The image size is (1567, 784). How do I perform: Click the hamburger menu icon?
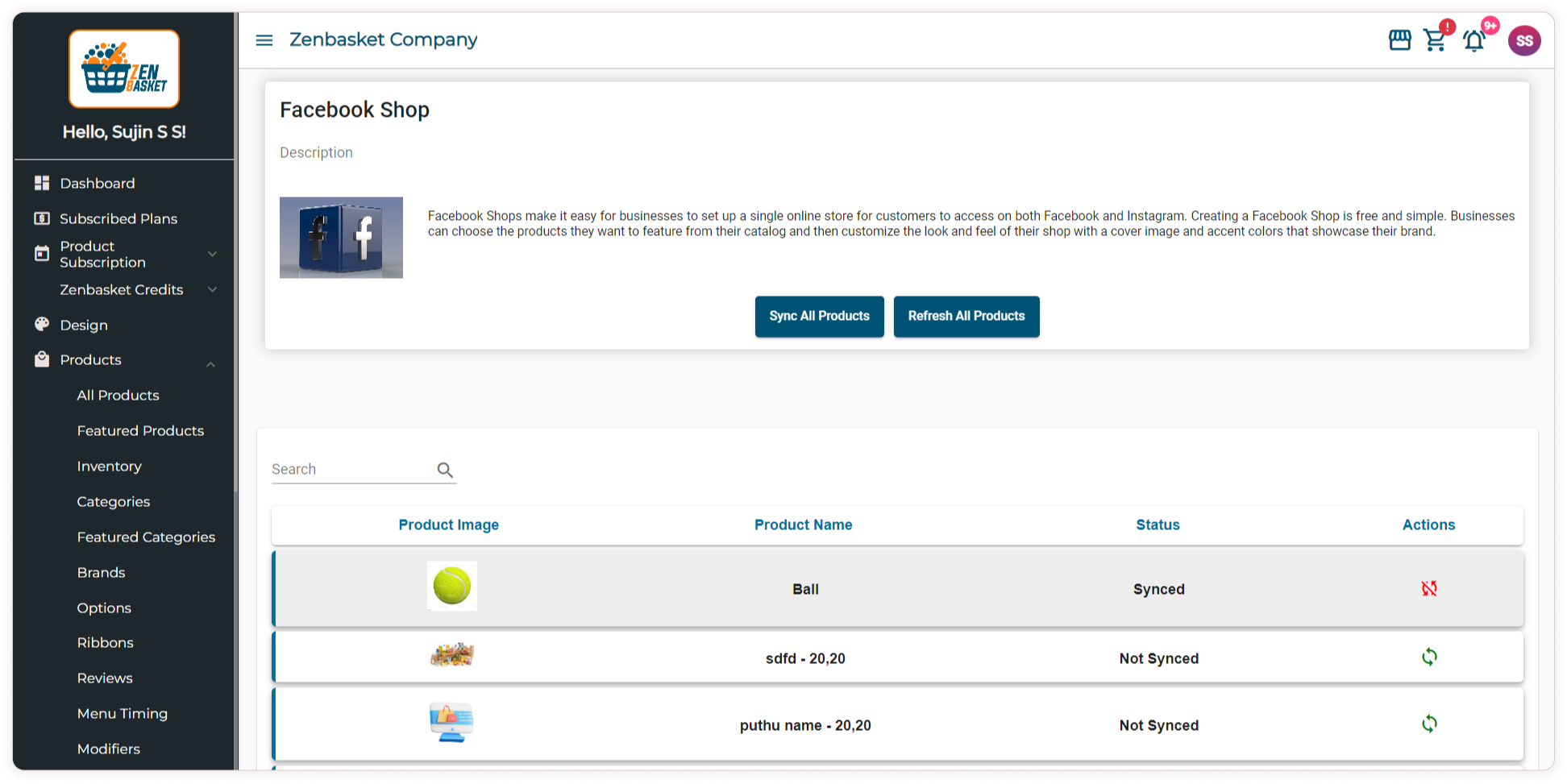264,40
